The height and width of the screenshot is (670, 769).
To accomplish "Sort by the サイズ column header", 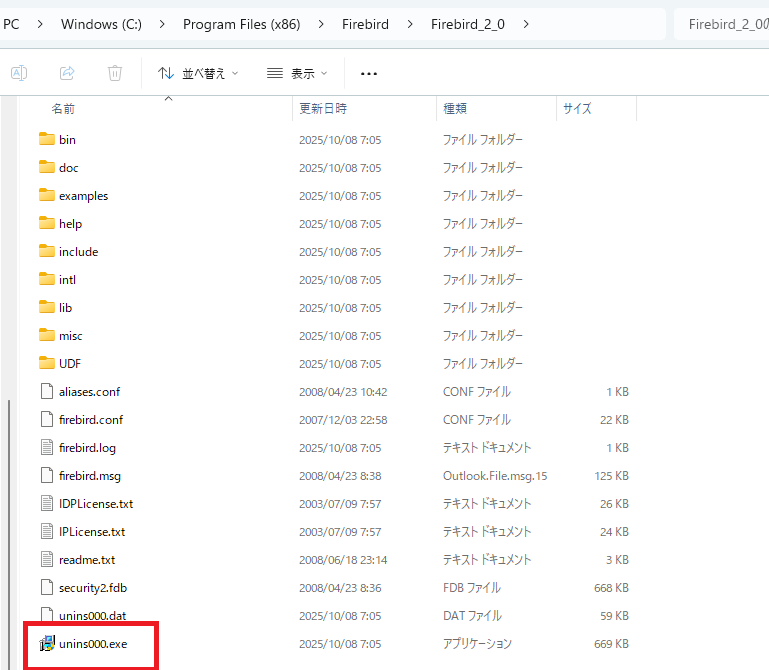I will point(577,108).
